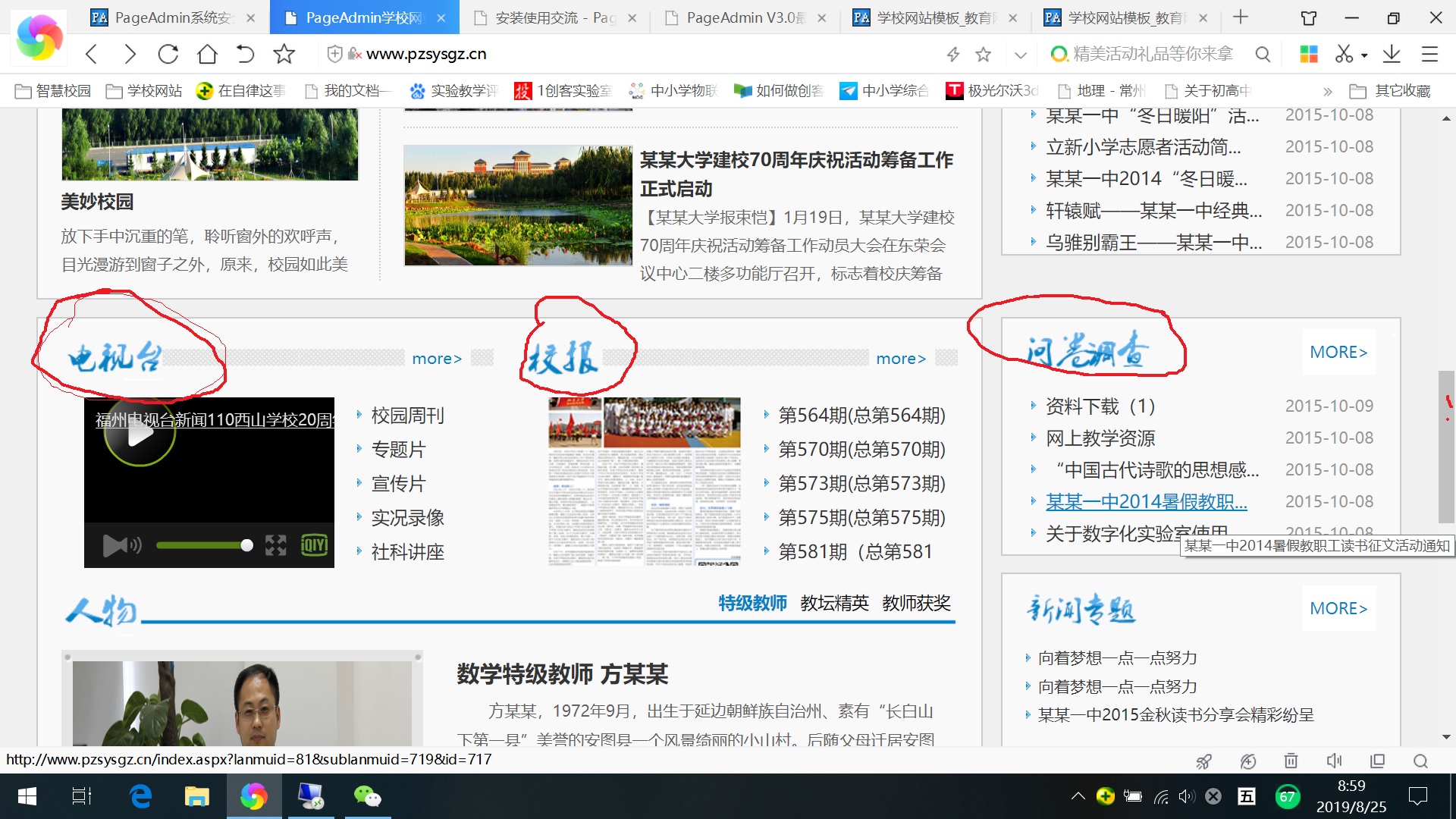Select the 特级教师 tab in 人物 section
This screenshot has height=819, width=1456.
tap(752, 603)
